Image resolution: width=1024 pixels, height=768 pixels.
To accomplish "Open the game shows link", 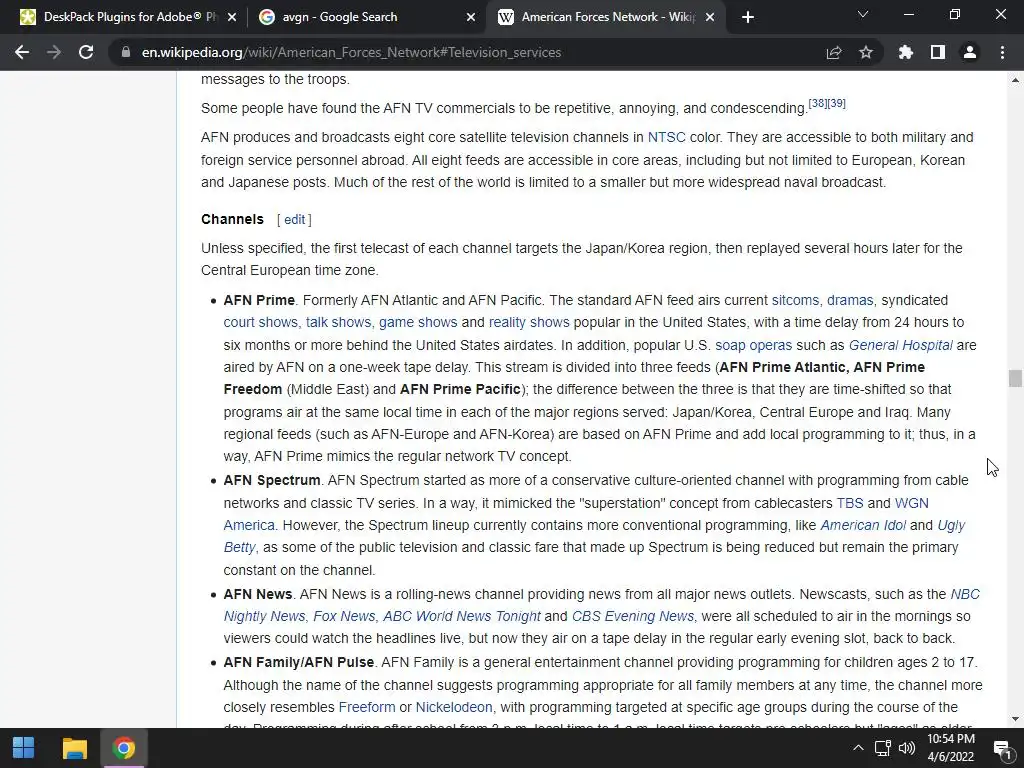I will point(418,323).
